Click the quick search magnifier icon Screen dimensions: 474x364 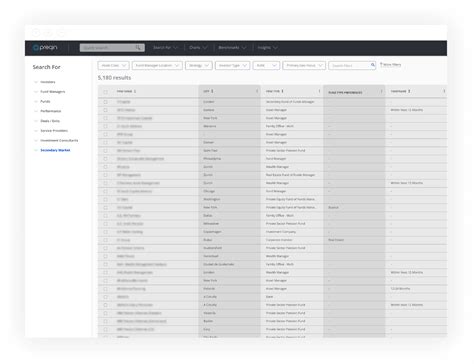(138, 48)
